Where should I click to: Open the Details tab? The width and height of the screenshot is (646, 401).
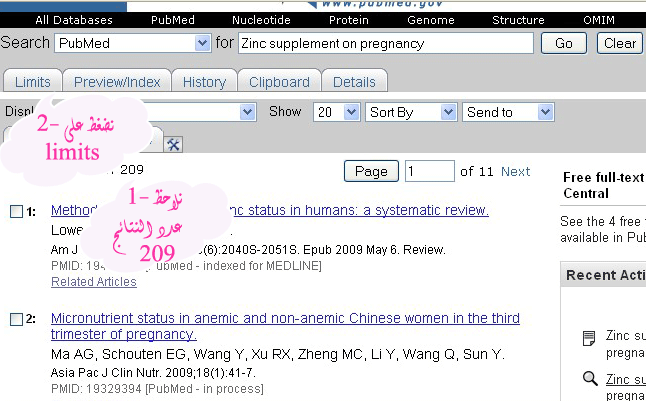pos(354,82)
